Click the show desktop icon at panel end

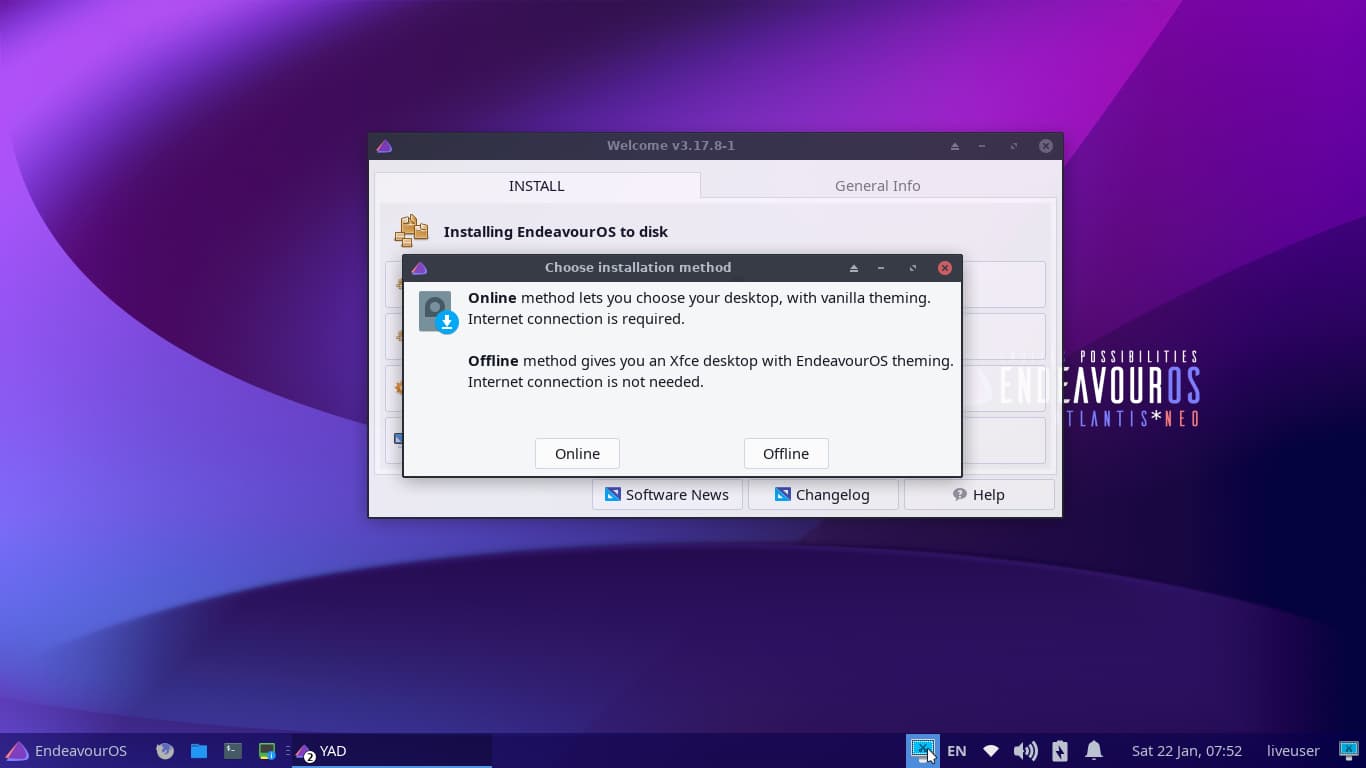click(x=1348, y=751)
